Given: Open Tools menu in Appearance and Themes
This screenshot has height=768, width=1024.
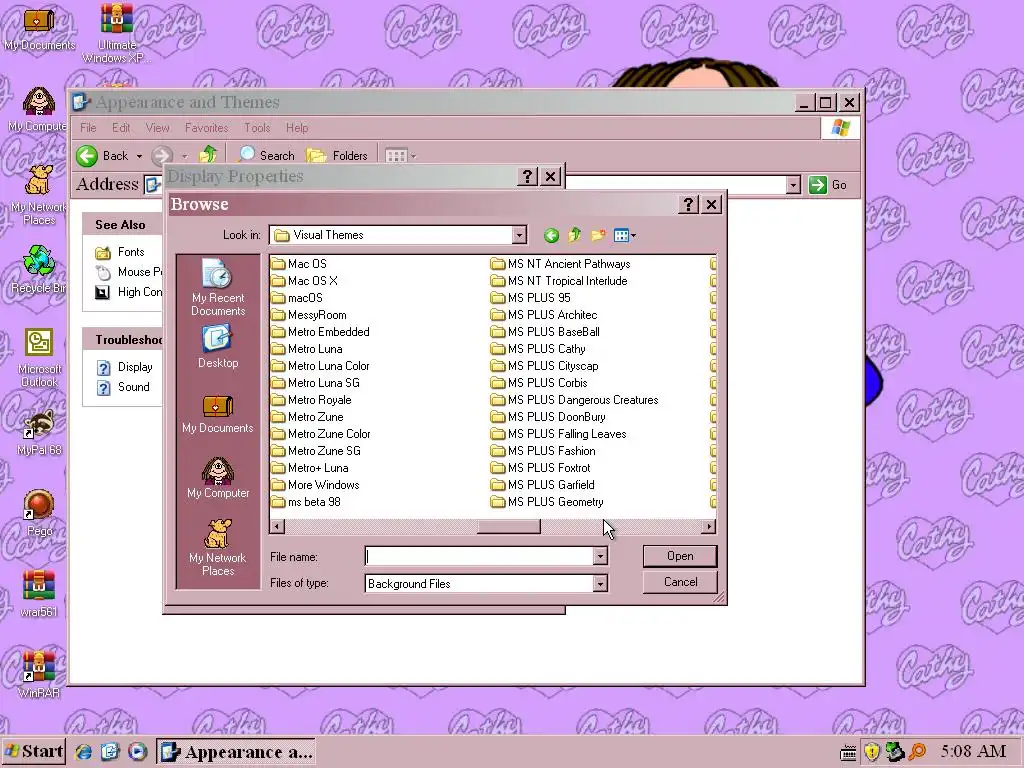Looking at the screenshot, I should click(257, 128).
